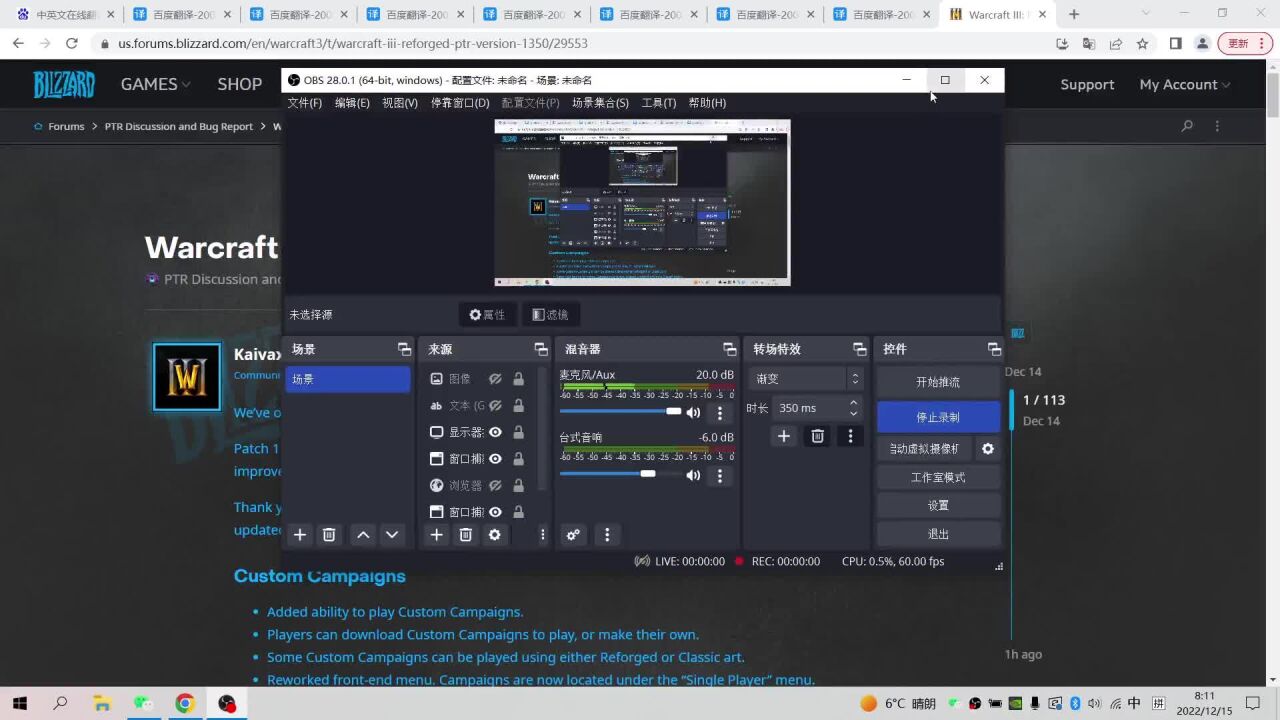The height and width of the screenshot is (720, 1280).
Task: Open OBS 设置 settings button
Action: coord(938,505)
